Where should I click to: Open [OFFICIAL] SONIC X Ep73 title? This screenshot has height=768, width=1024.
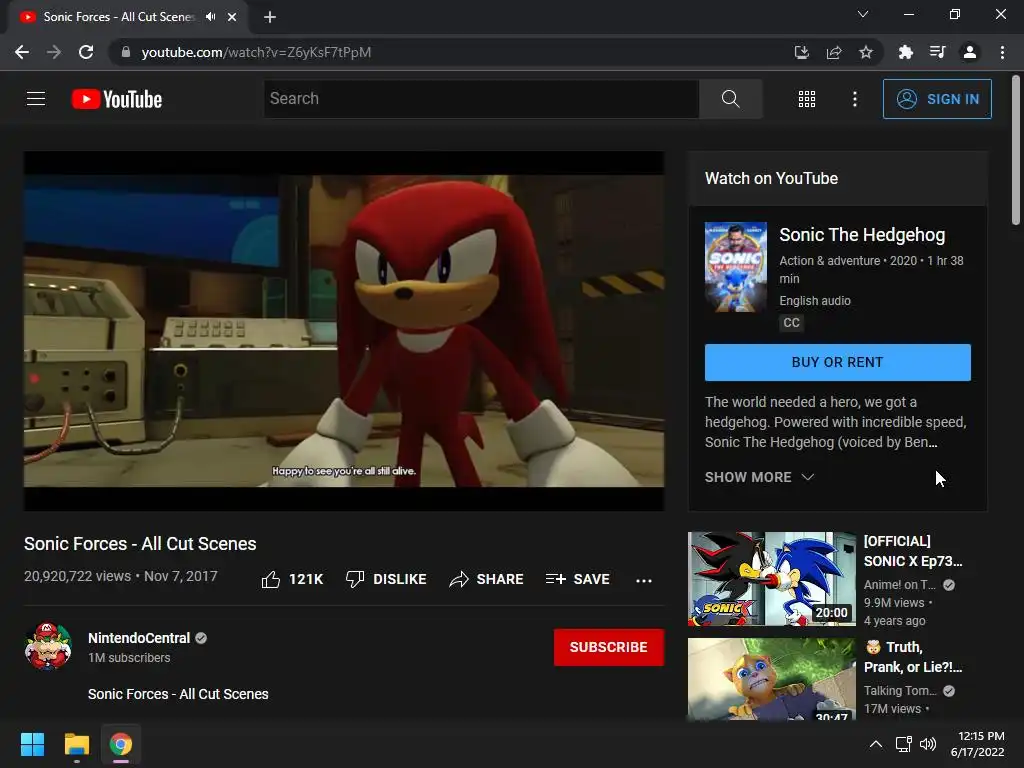click(913, 551)
